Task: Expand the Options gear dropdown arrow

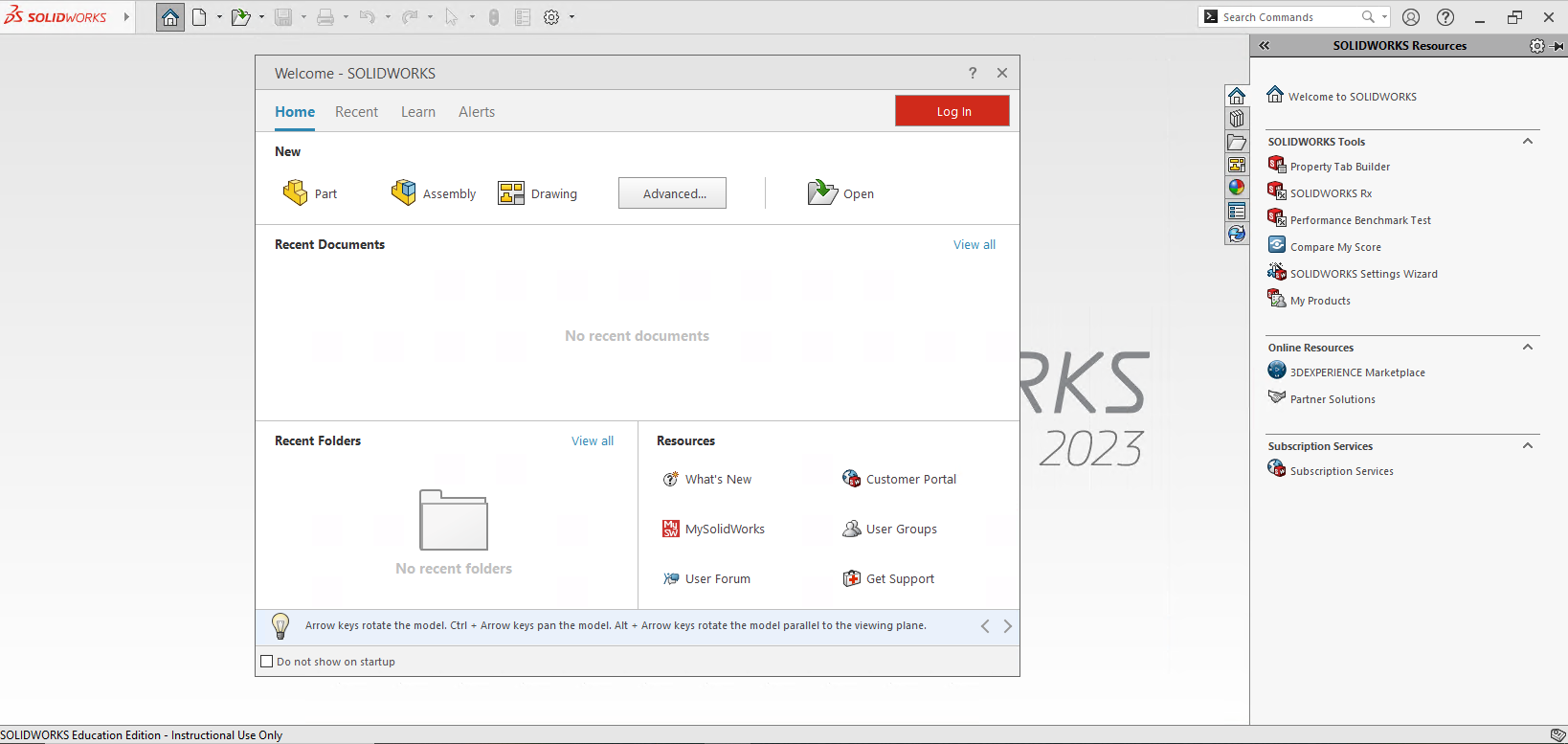Action: pos(572,17)
